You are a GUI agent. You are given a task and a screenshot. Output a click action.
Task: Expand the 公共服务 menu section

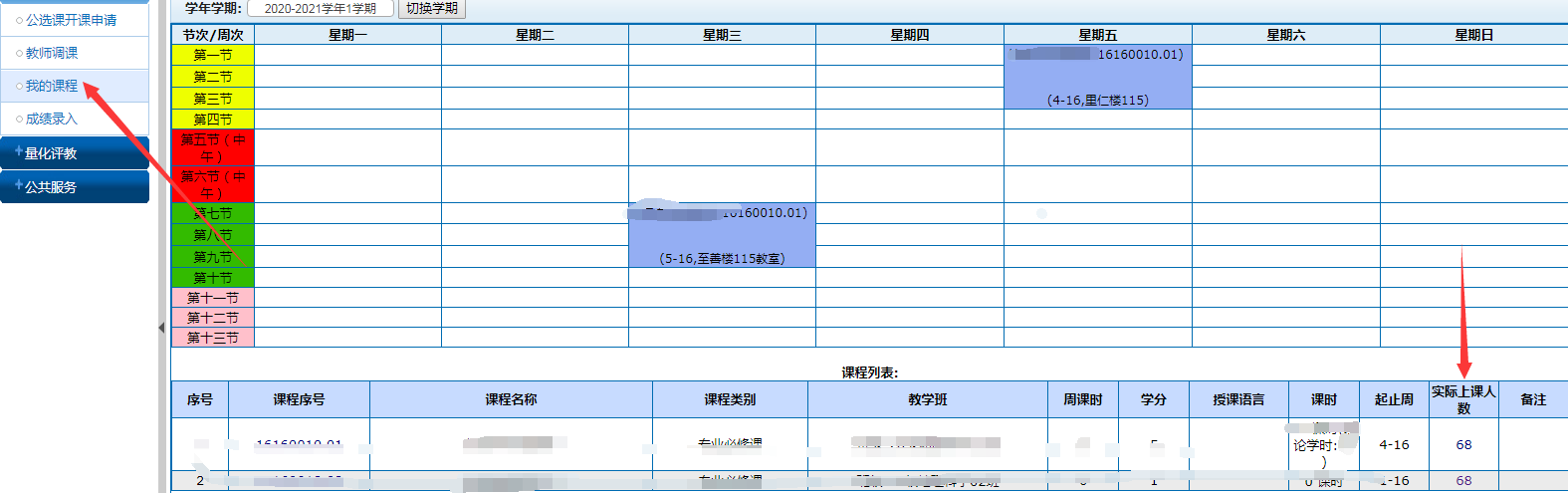(x=51, y=187)
